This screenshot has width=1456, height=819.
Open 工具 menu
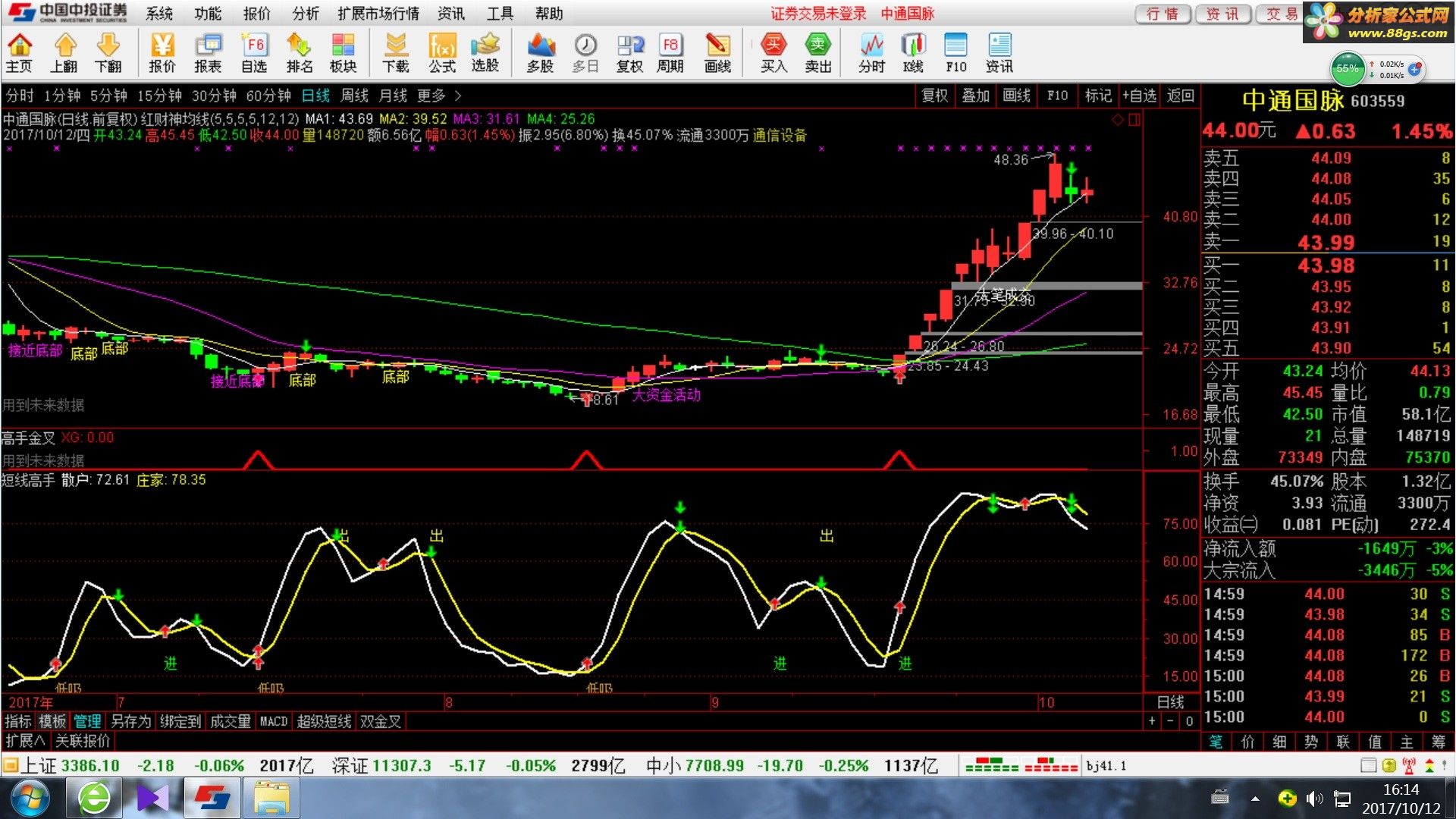pos(500,14)
